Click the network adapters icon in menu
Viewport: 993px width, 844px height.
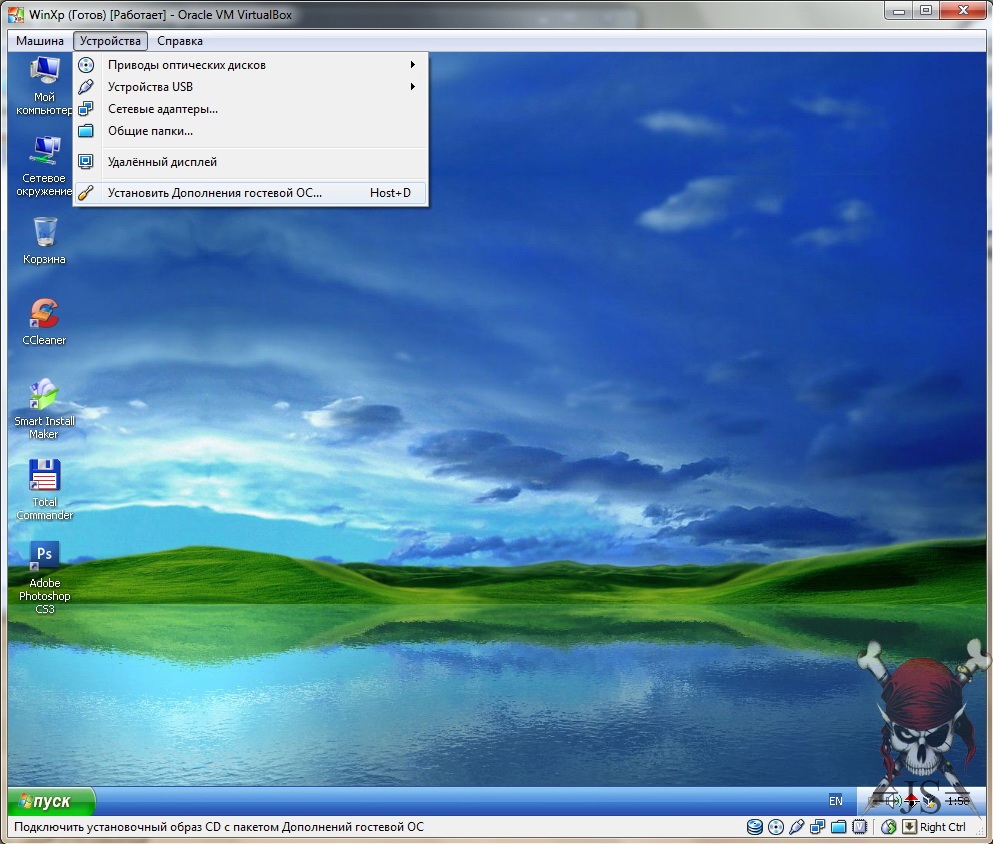point(86,109)
